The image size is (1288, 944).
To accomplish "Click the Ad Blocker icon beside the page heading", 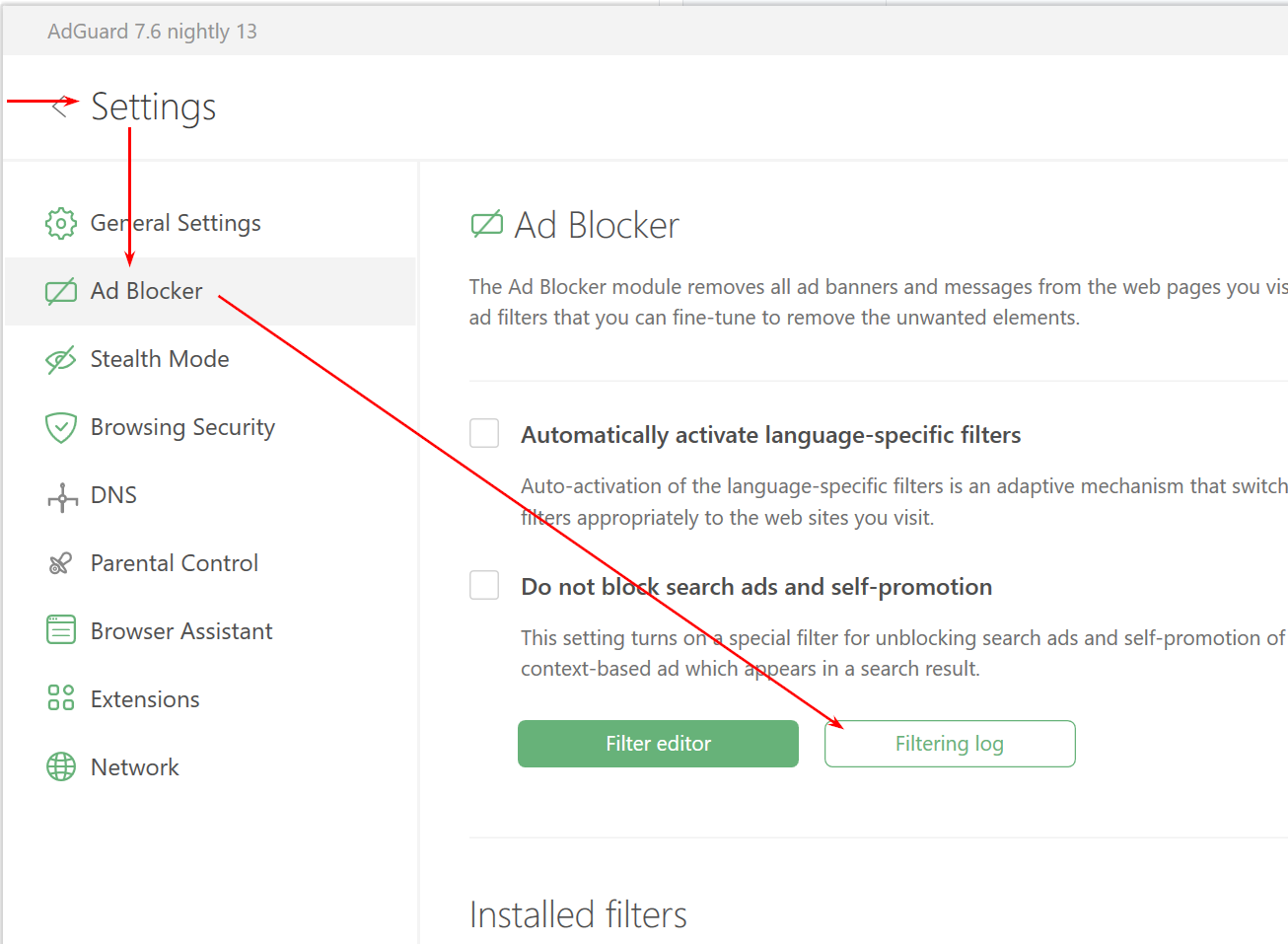I will (485, 225).
